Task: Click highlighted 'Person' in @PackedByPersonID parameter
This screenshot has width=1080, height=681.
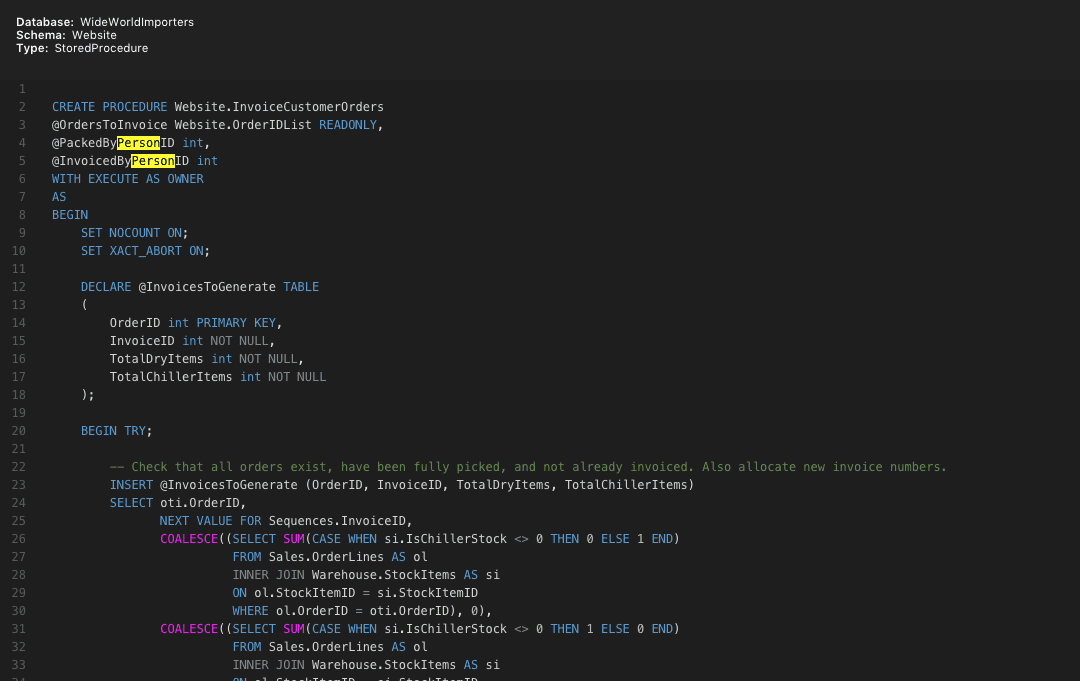Action: (x=138, y=143)
